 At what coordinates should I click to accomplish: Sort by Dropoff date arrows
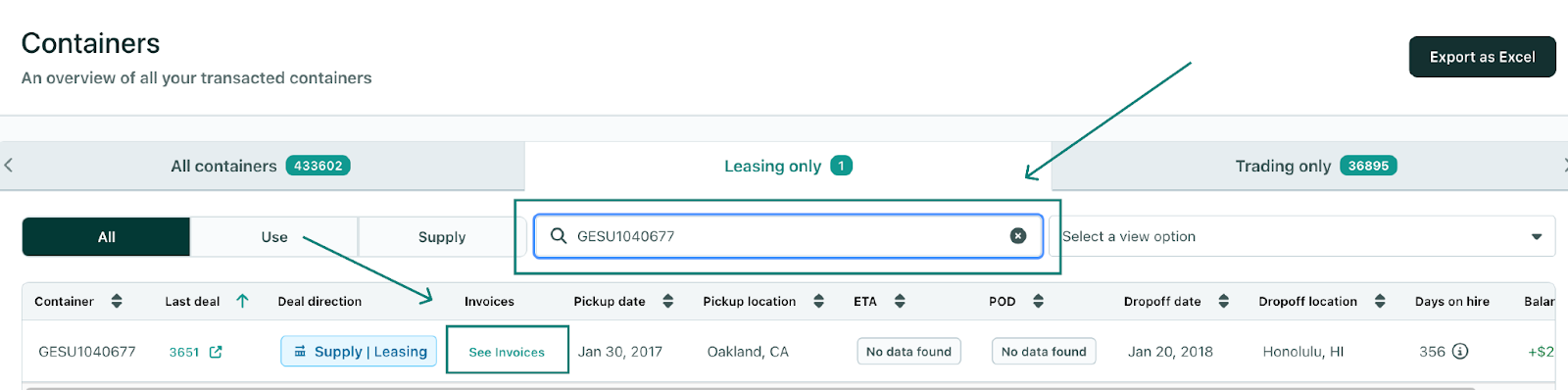1223,301
